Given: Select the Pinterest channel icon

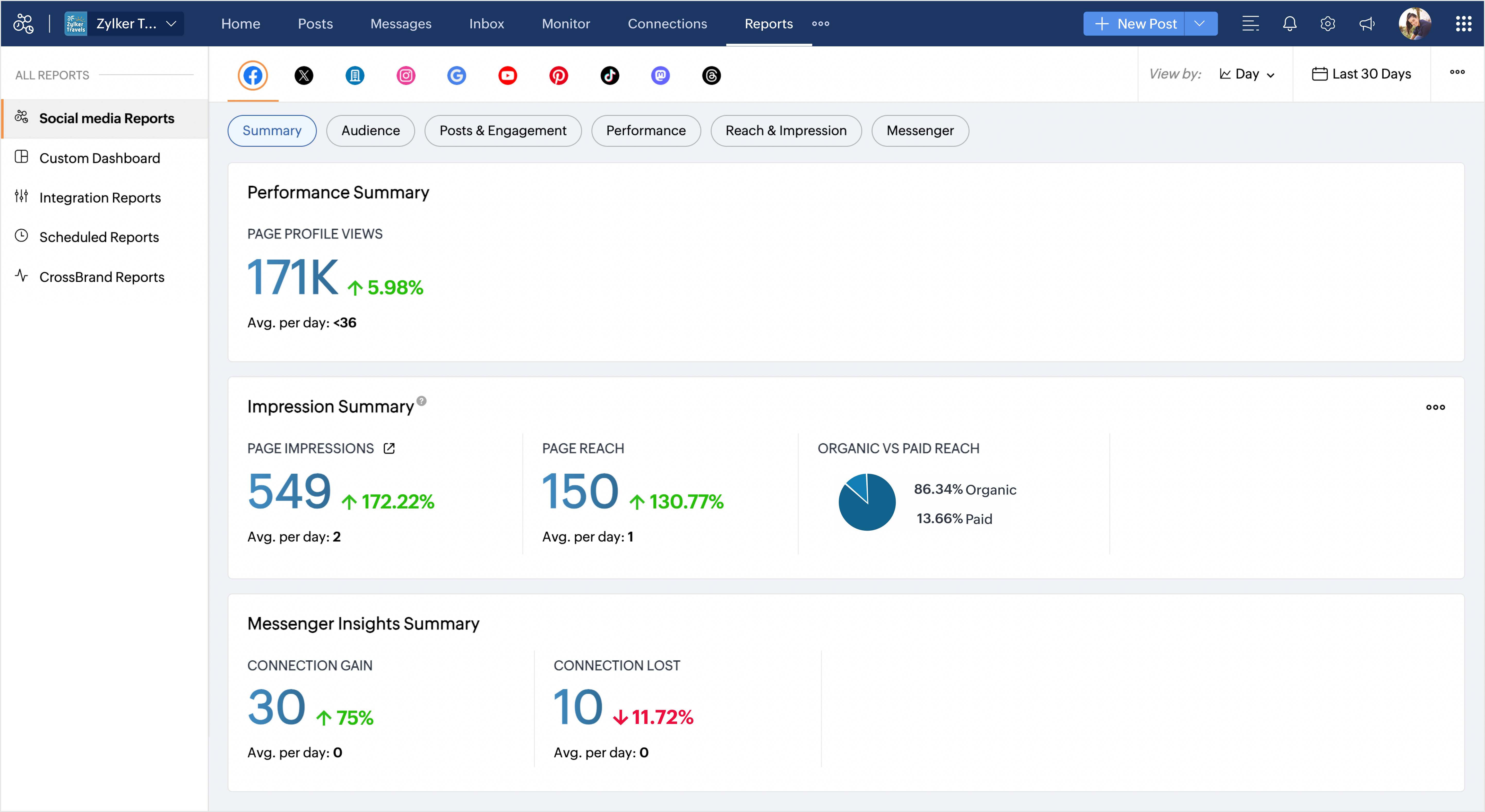Looking at the screenshot, I should click(558, 75).
